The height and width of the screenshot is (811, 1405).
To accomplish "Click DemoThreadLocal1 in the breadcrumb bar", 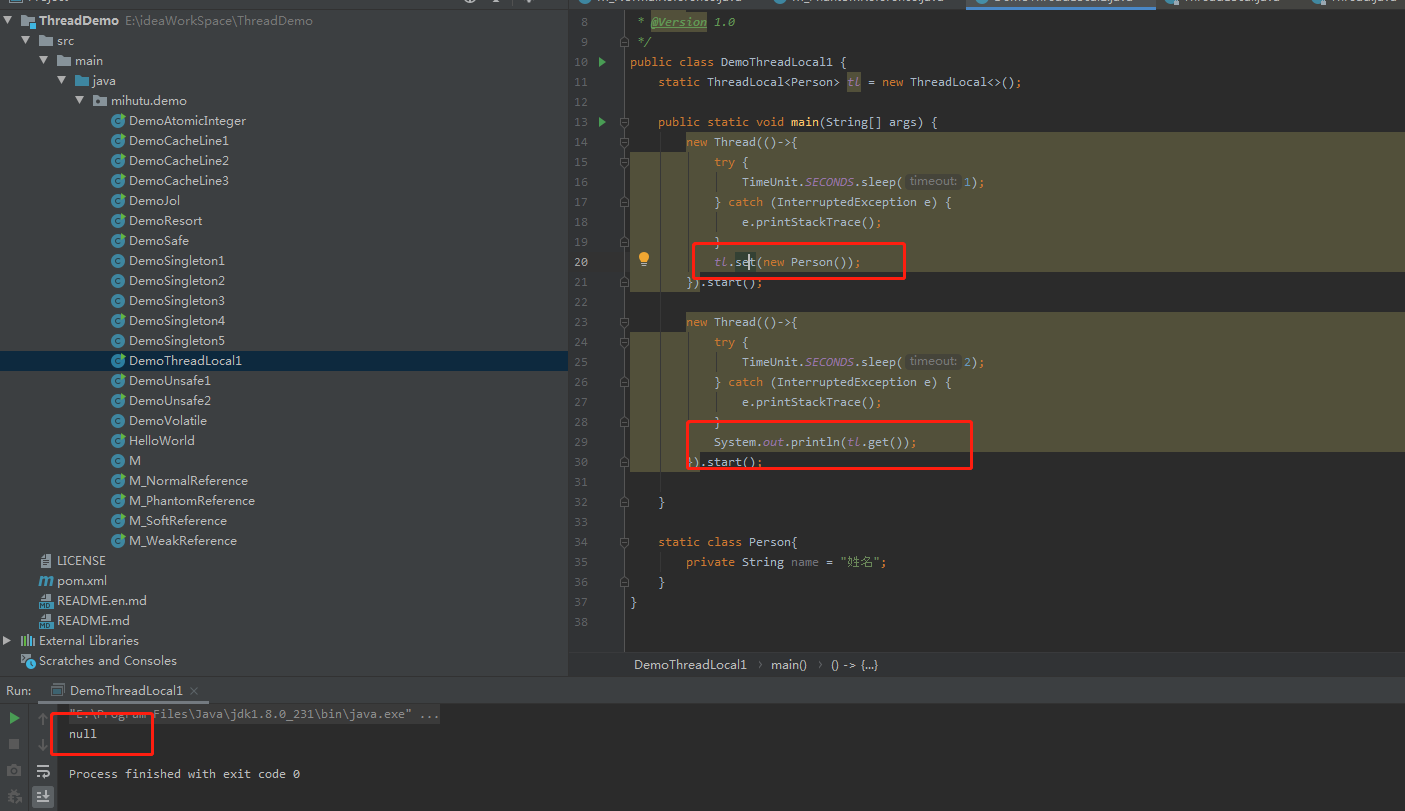I will (x=690, y=665).
